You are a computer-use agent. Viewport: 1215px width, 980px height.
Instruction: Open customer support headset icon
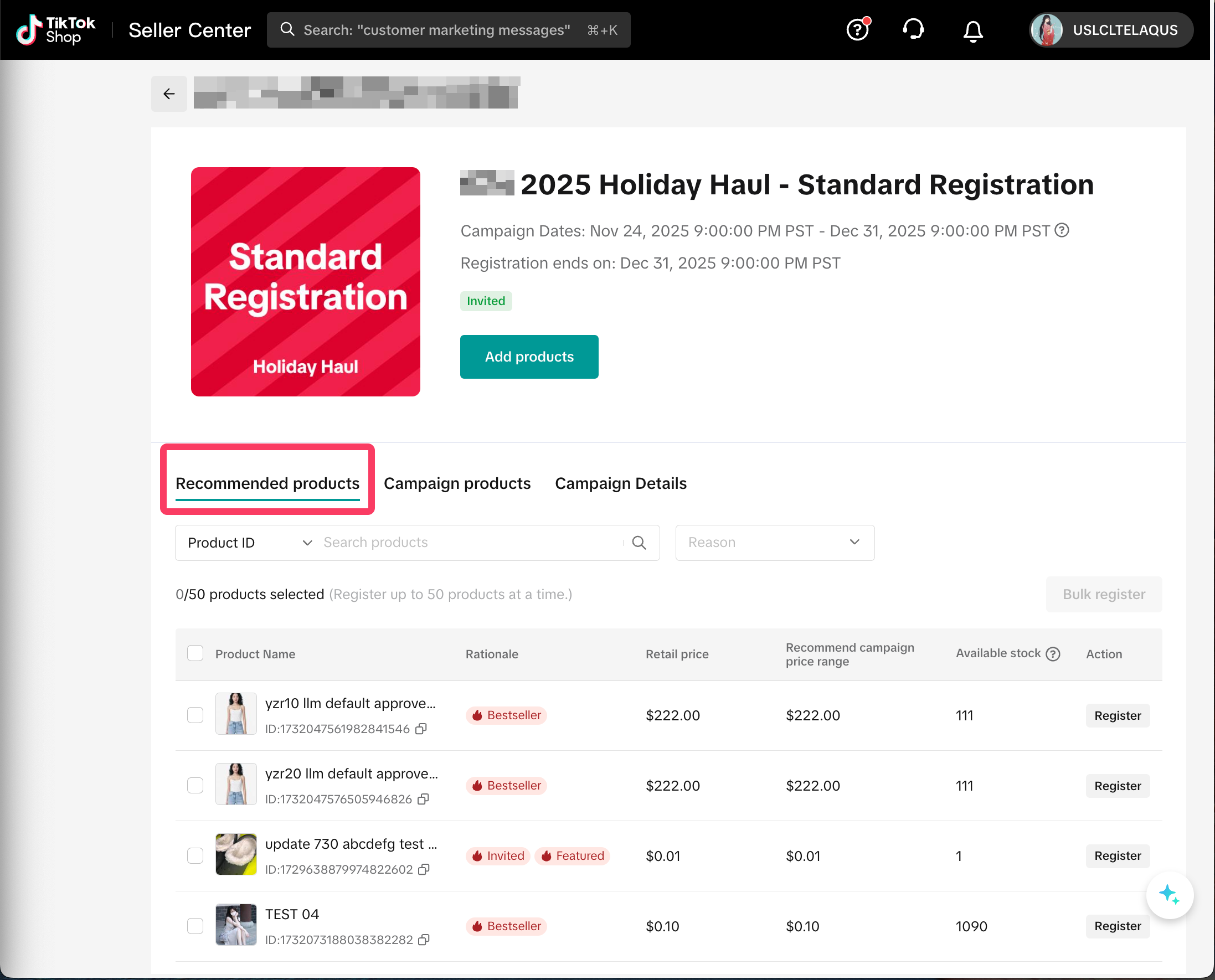coord(913,29)
